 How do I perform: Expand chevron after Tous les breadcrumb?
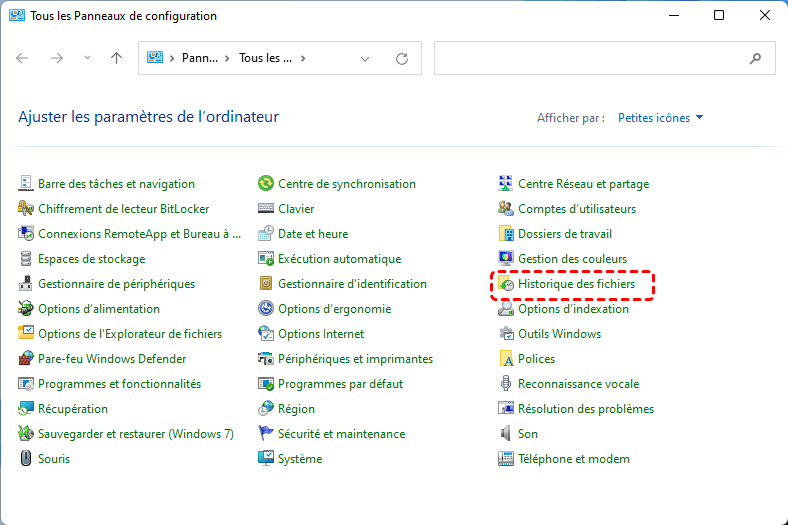pos(303,58)
